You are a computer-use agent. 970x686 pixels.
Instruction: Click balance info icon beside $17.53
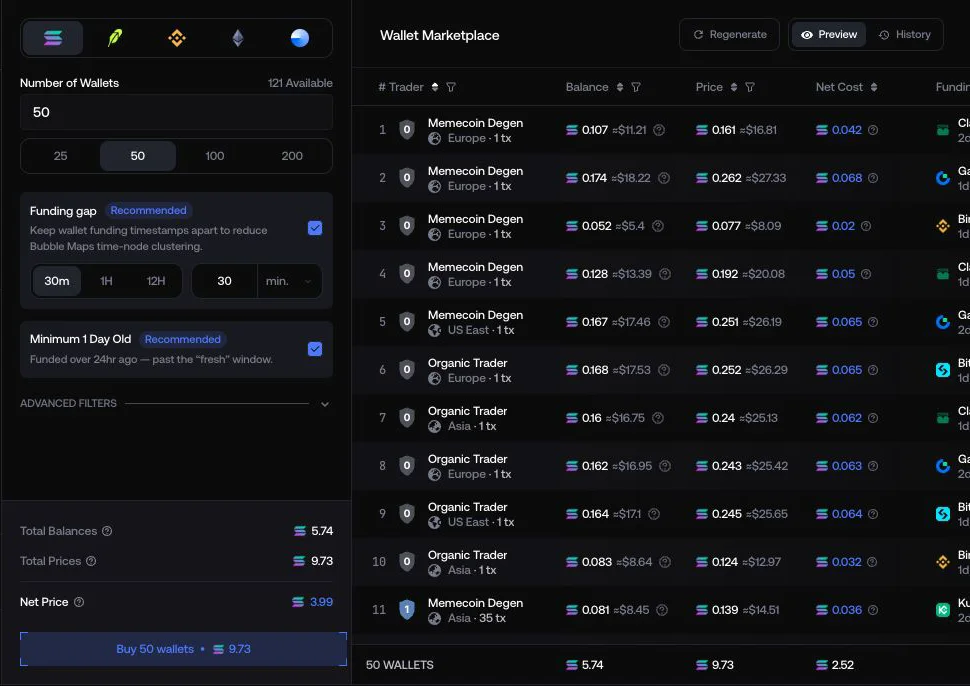(x=664, y=370)
